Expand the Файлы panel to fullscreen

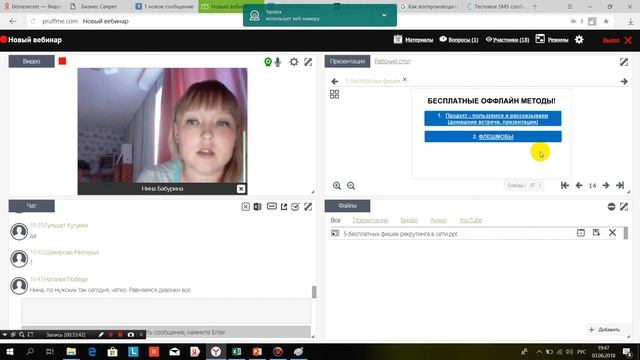coord(624,207)
